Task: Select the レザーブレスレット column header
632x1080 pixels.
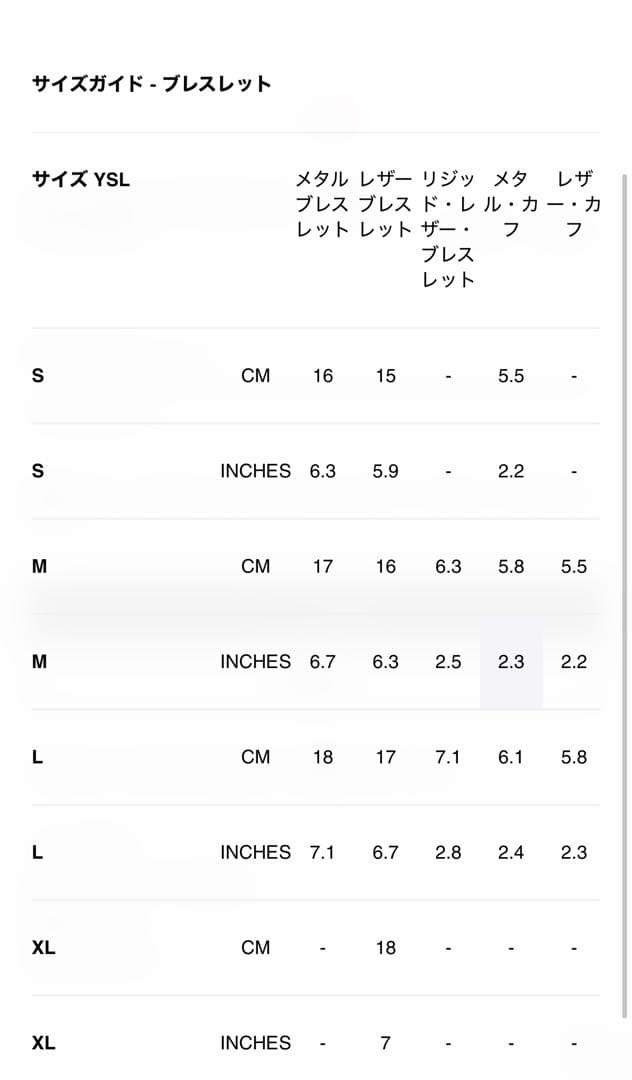Action: [386, 204]
